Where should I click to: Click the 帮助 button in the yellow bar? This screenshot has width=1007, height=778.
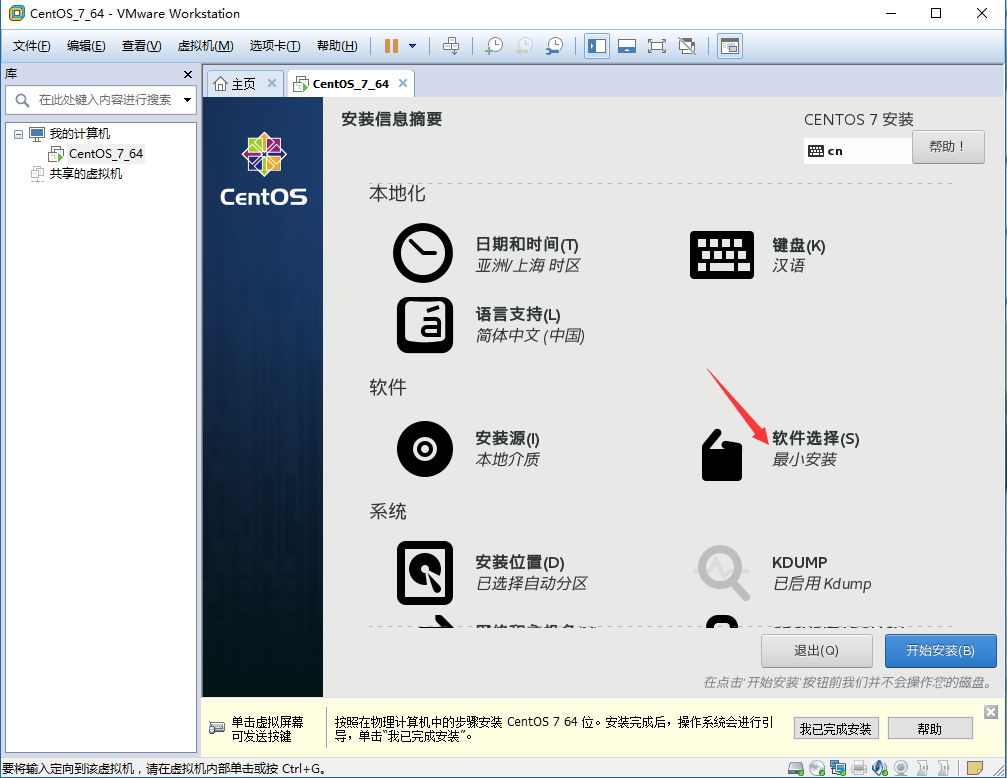930,729
